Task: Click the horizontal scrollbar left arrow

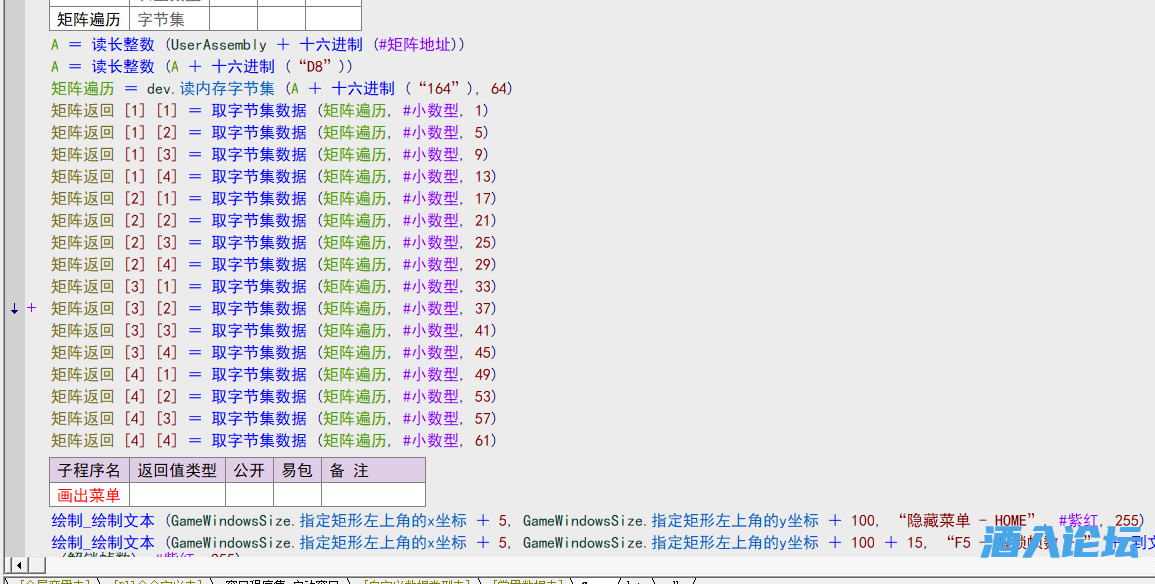Action: tap(17, 566)
